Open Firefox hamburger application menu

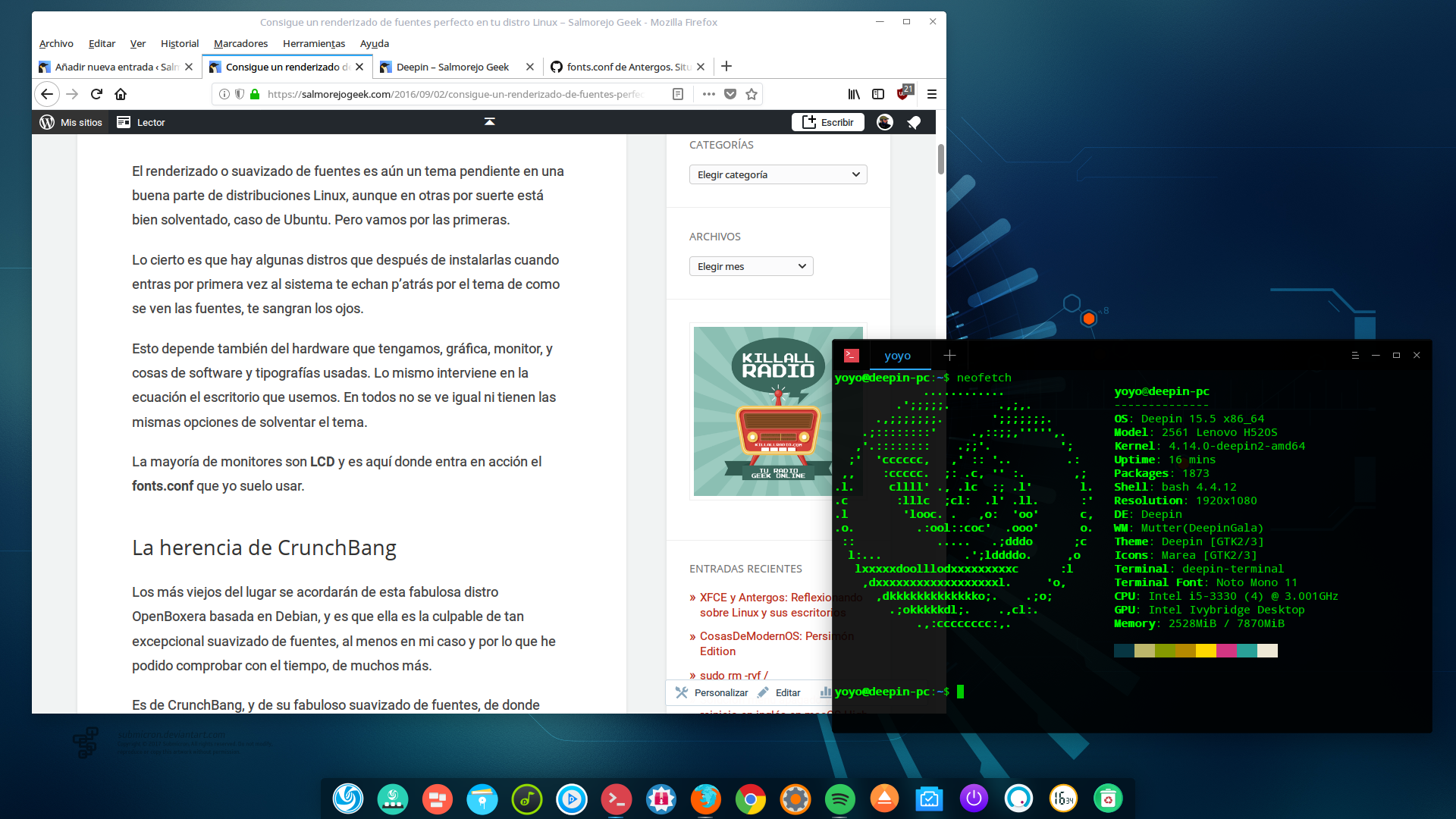pos(932,94)
